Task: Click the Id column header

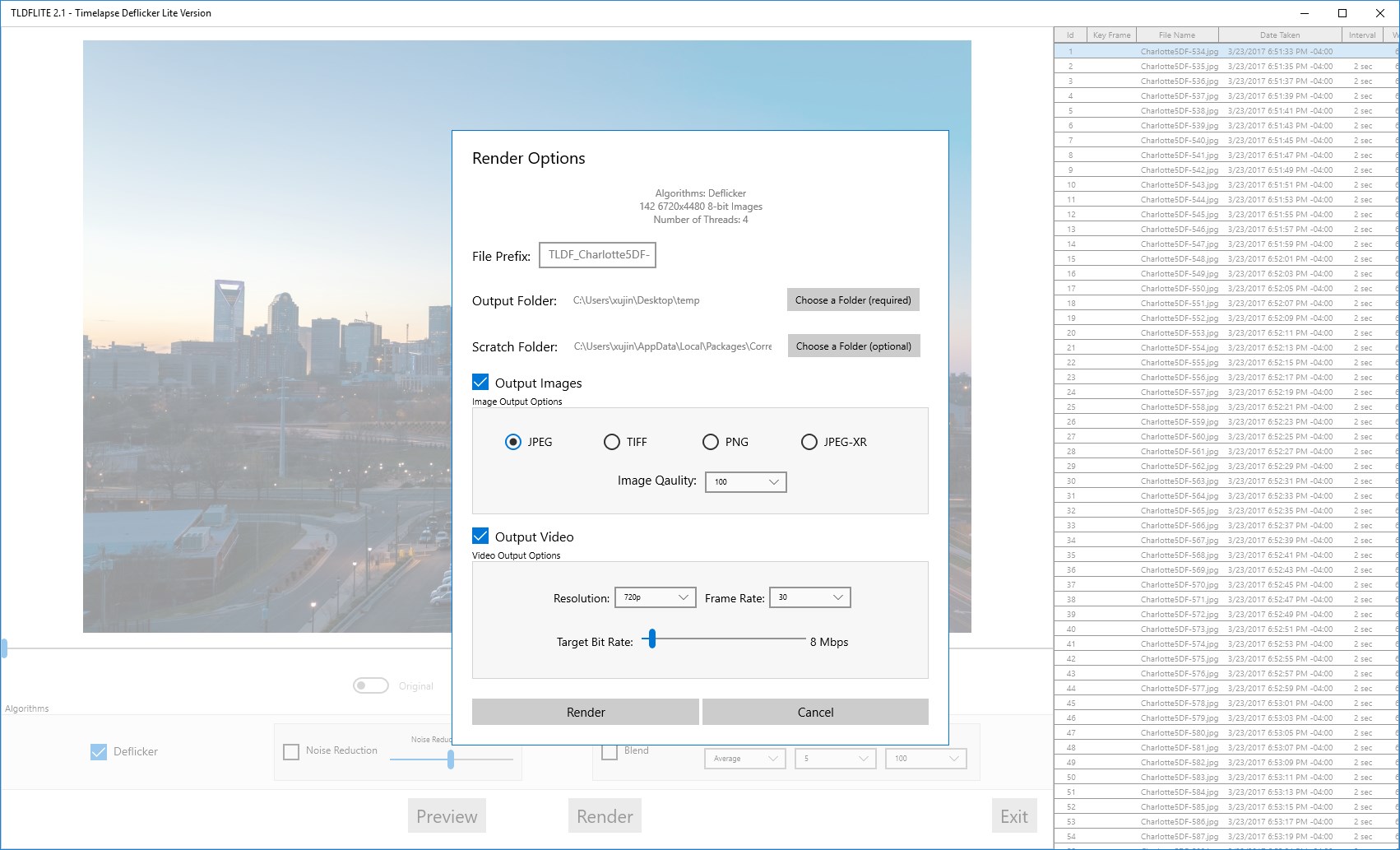Action: [1070, 35]
